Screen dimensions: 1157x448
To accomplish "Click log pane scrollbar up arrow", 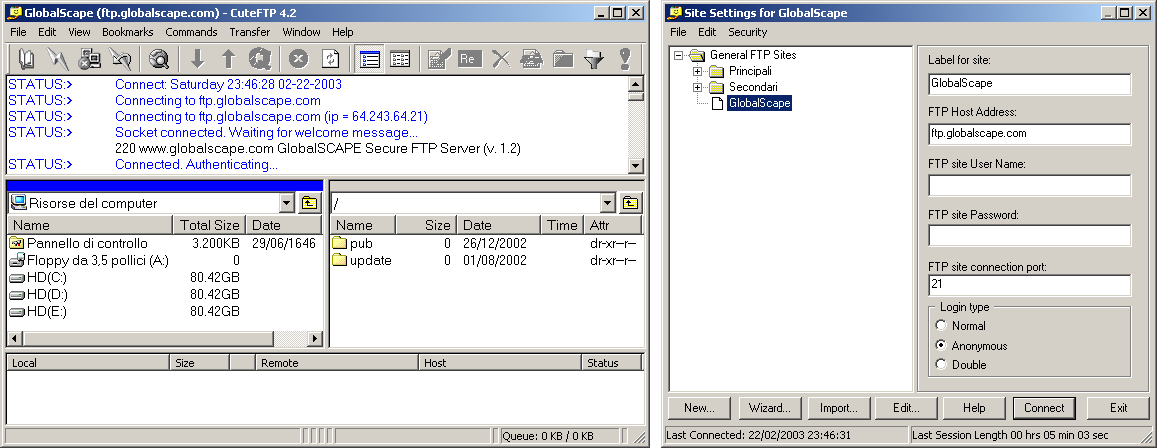I will (635, 83).
